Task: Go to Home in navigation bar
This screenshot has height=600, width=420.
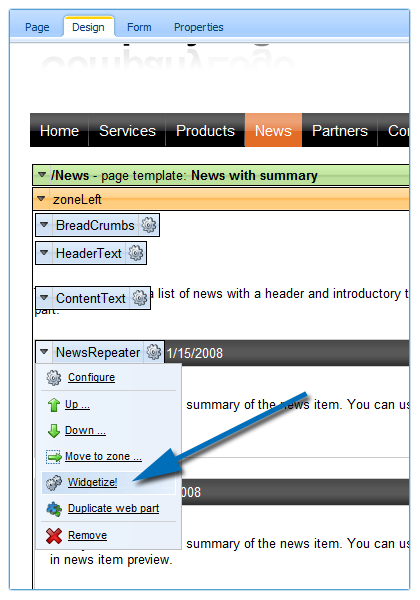Action: click(x=59, y=130)
